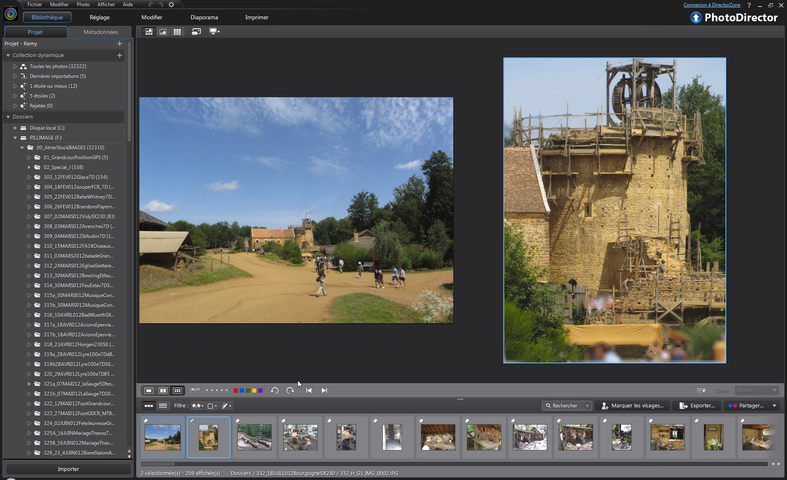
Task: Toggle single photo display mode
Action: point(149,390)
